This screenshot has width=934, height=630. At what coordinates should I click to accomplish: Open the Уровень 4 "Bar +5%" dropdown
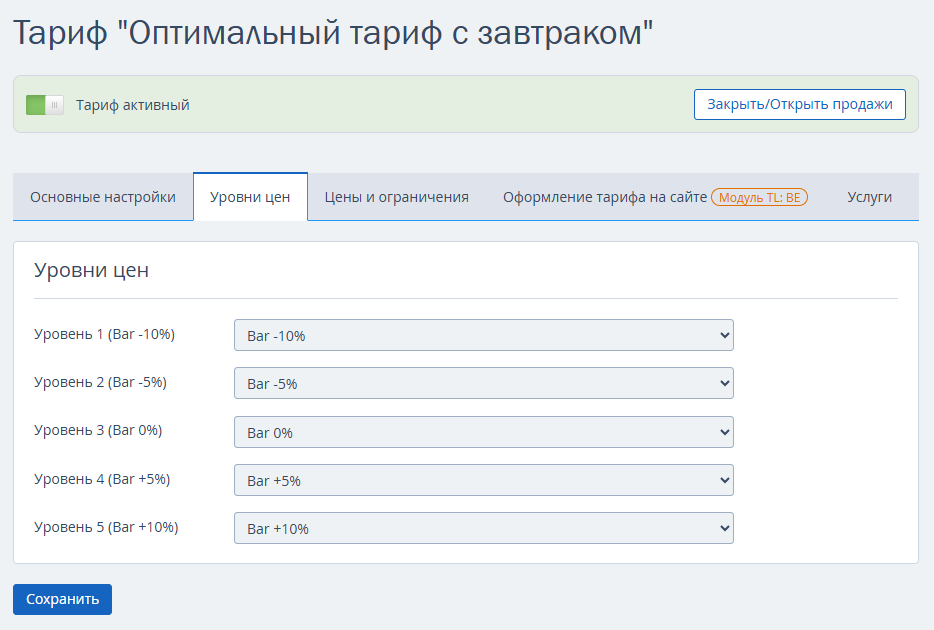tap(484, 481)
